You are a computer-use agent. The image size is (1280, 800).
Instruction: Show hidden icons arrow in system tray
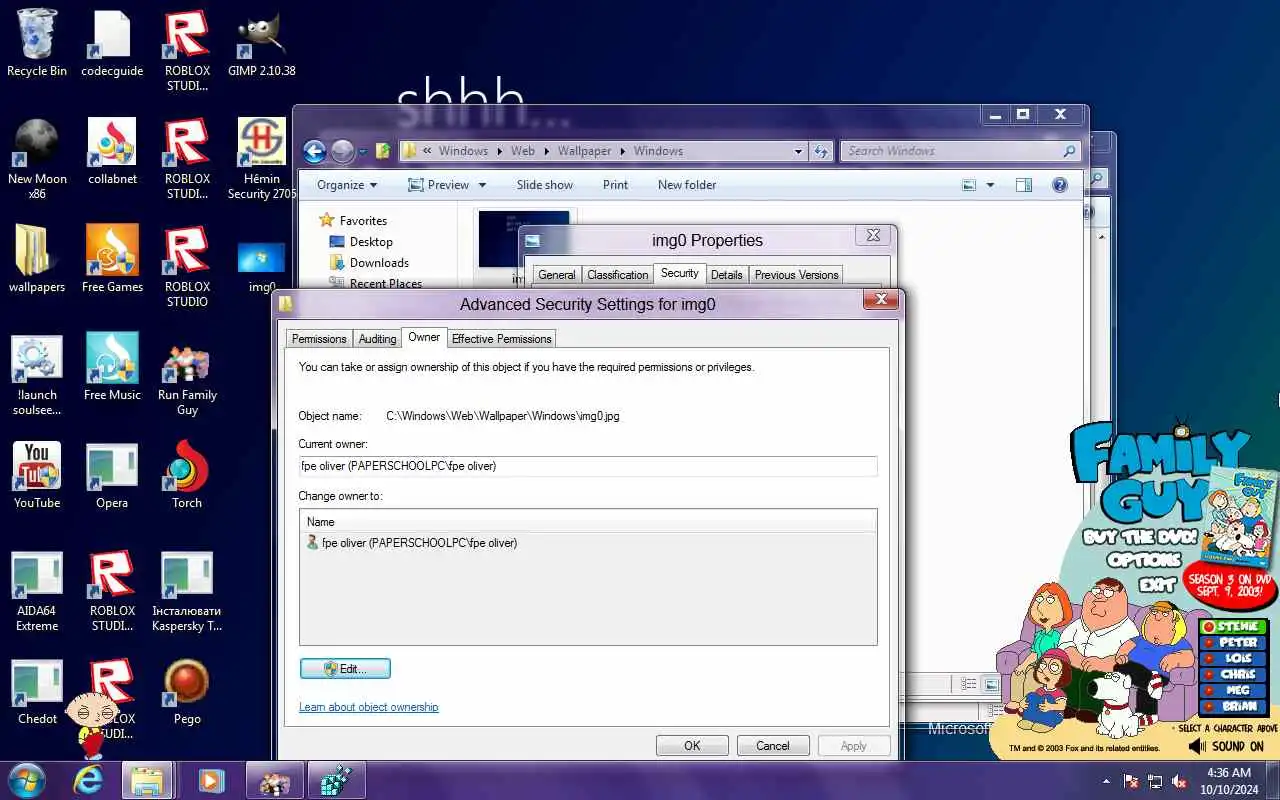(1106, 781)
